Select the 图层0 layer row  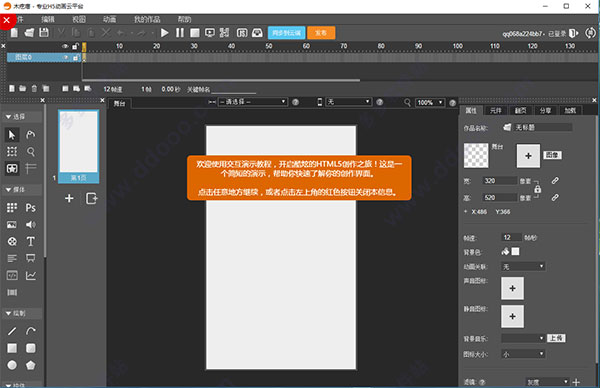click(44, 57)
